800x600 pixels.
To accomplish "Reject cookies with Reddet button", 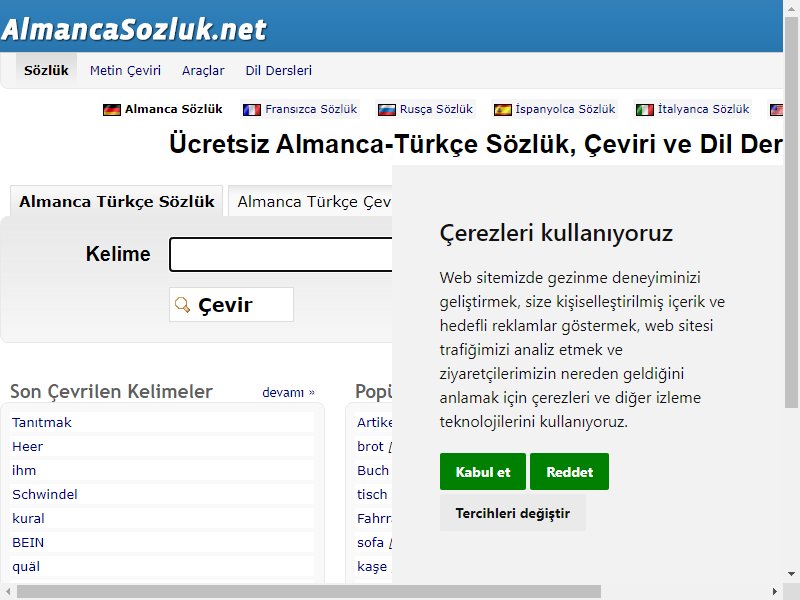I will [x=569, y=471].
